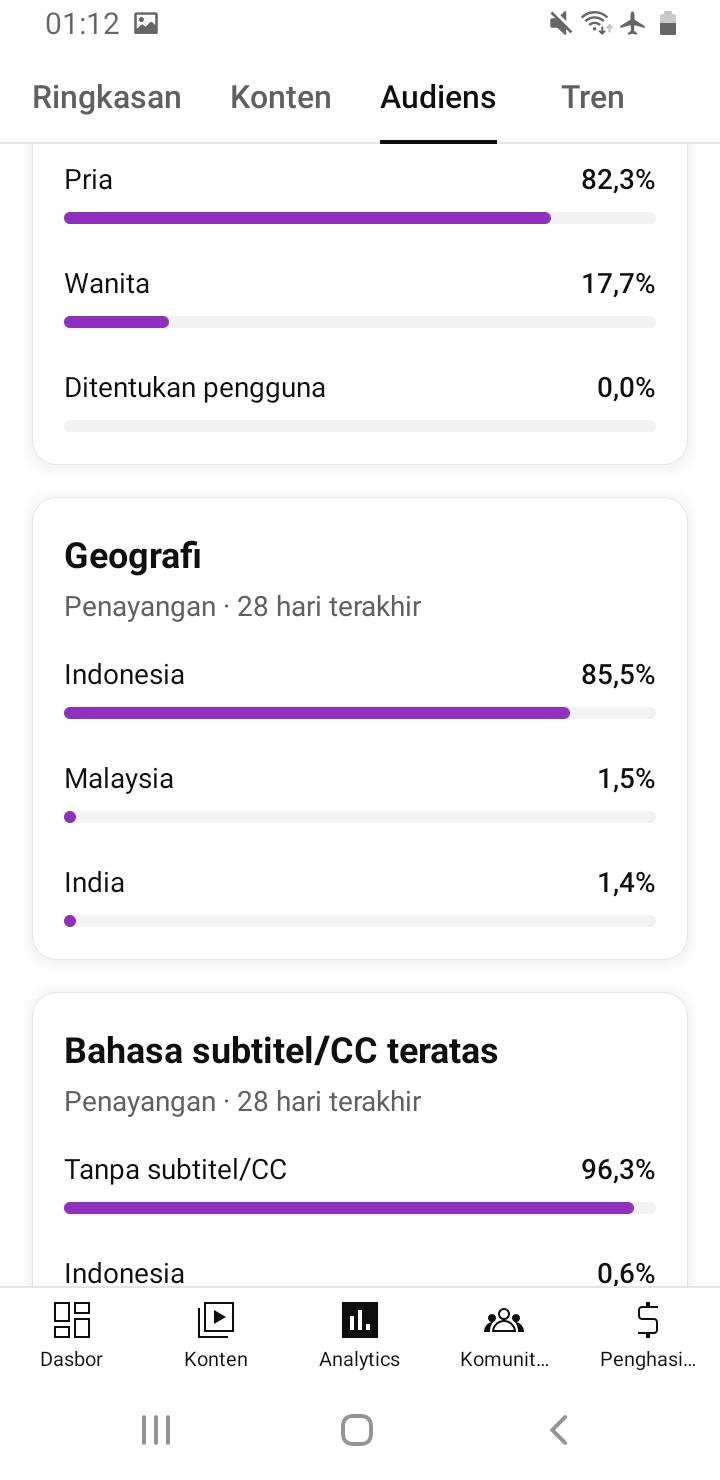
Task: Open the Geografi card heading
Action: (x=133, y=556)
